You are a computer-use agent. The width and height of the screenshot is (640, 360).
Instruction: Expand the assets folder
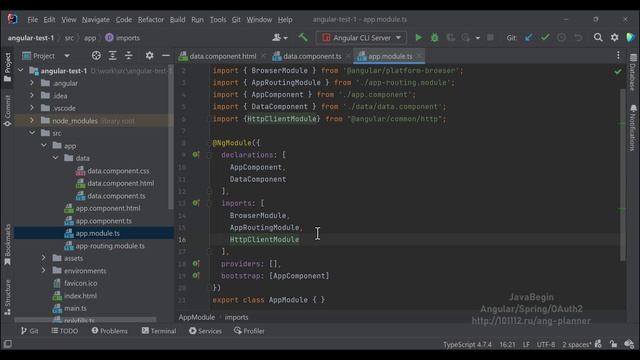44,258
